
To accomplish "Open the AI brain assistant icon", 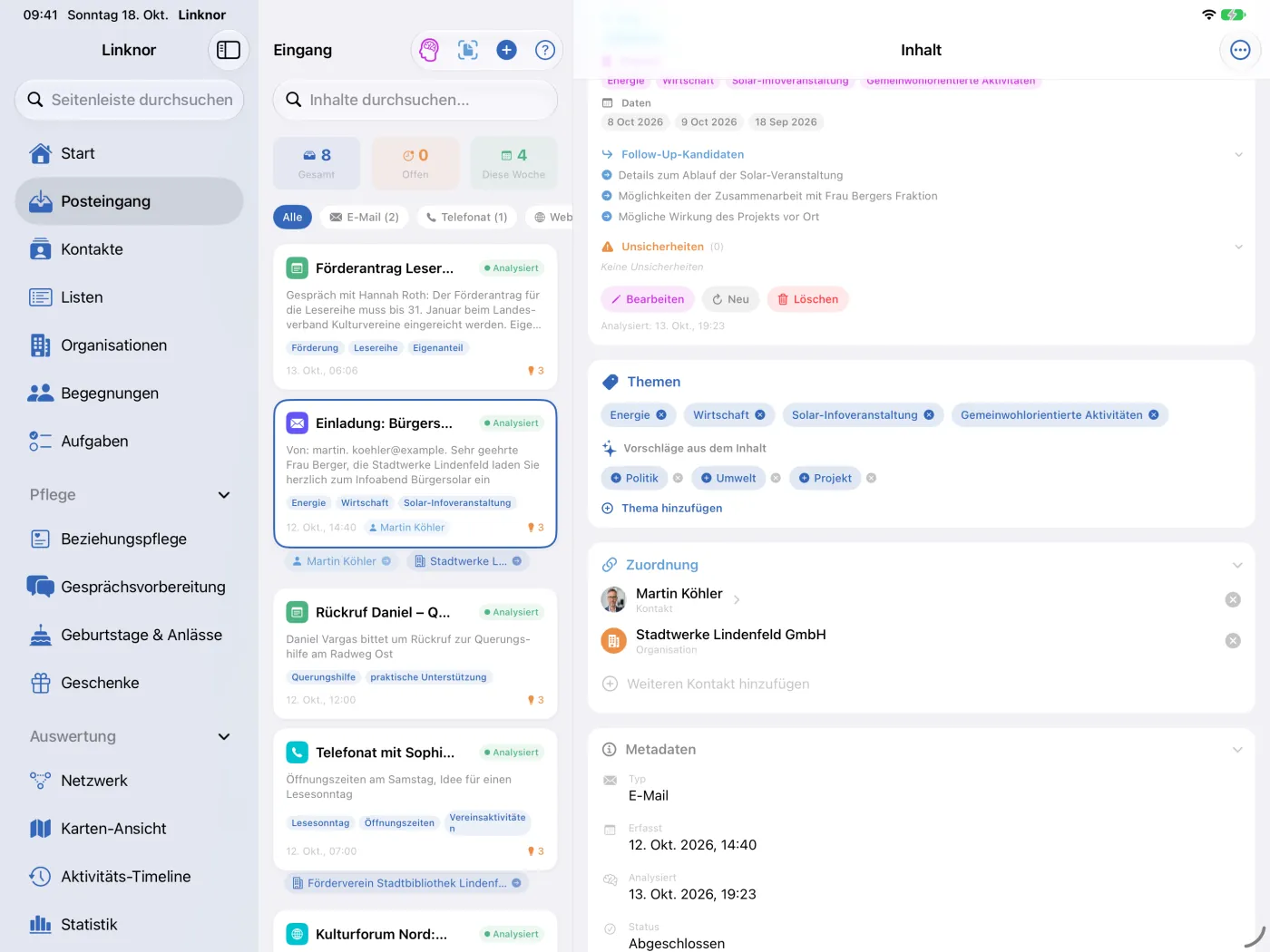I will pyautogui.click(x=429, y=50).
